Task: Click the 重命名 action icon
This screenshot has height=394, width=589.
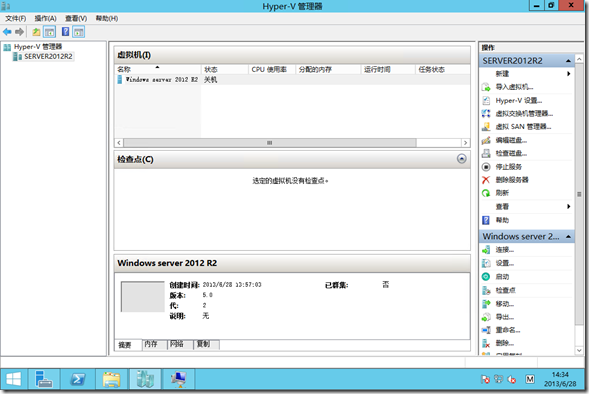Action: (486, 330)
